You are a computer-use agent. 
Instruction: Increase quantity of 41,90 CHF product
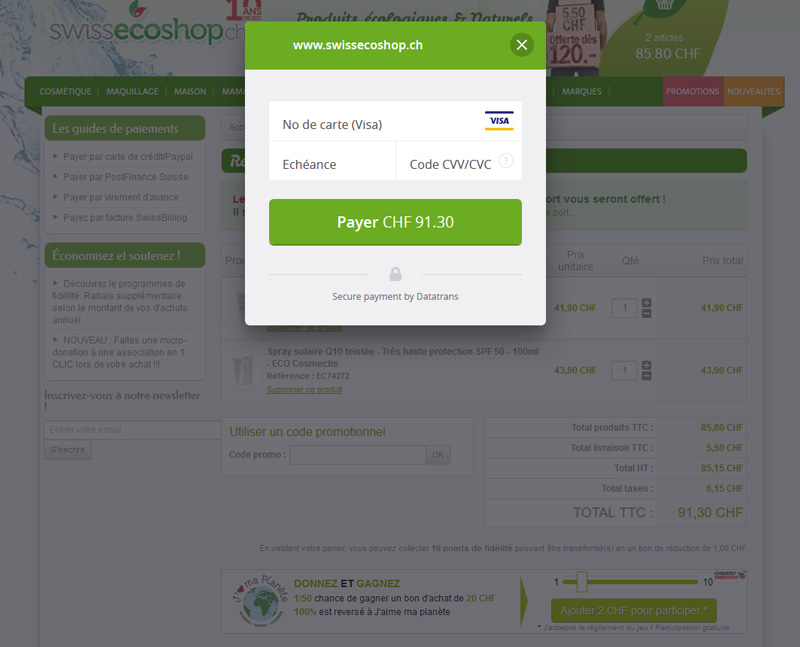coord(646,303)
